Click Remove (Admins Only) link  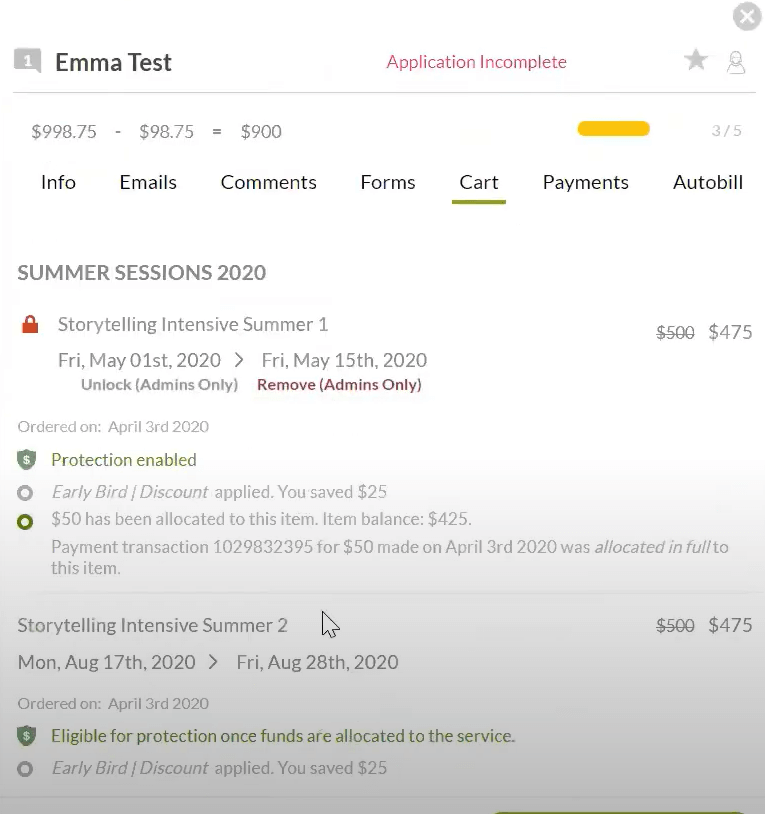[339, 385]
